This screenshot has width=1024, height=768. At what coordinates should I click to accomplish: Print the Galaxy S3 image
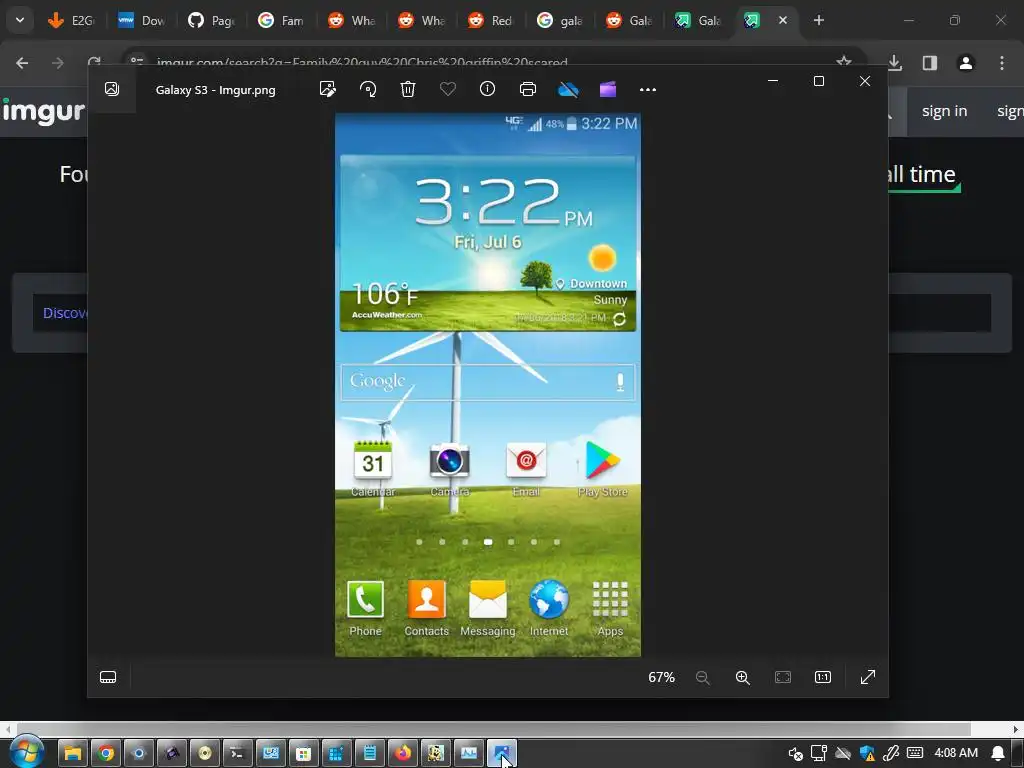pos(528,89)
